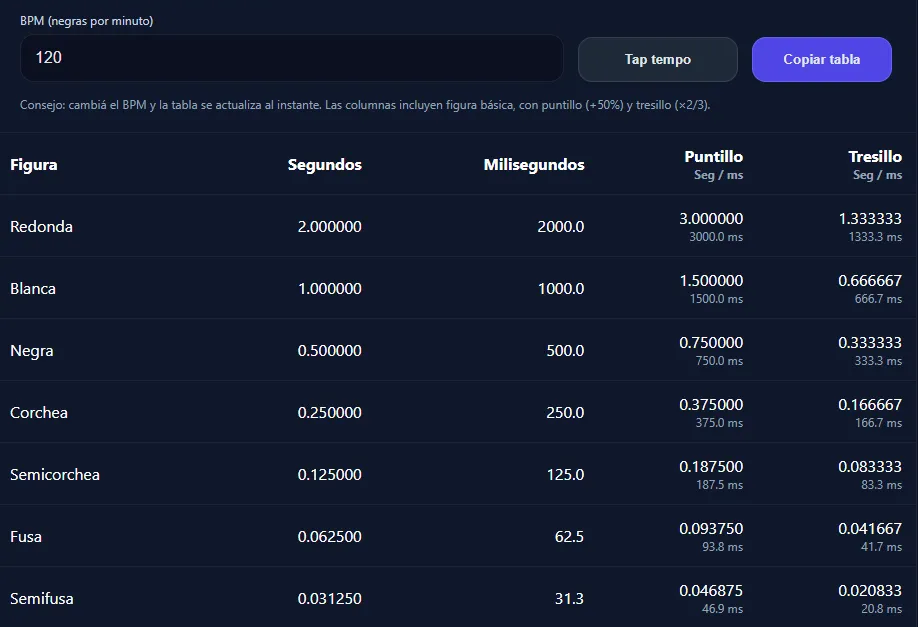Click the 750.0 ms puntillo subvalue
Viewport: 918px width, 627px height.
[719, 361]
